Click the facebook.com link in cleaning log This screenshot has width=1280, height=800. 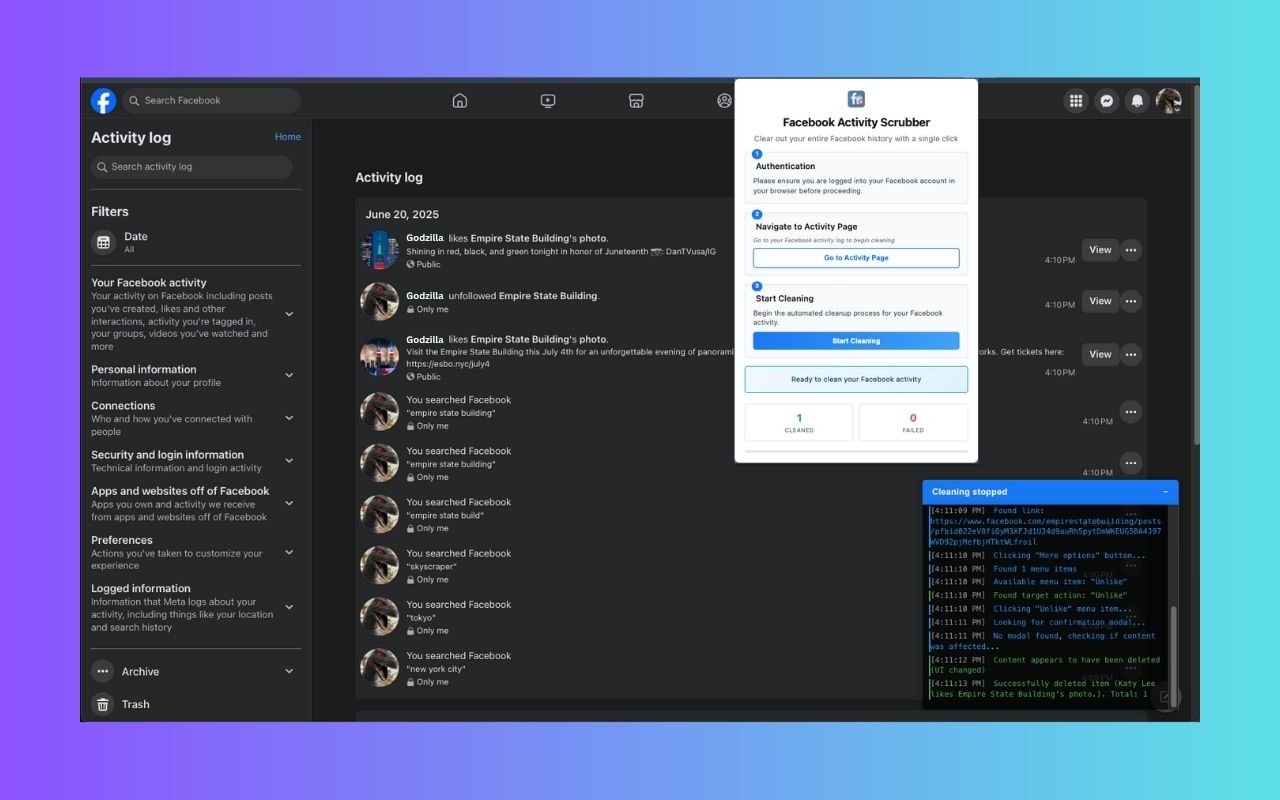(1045, 532)
